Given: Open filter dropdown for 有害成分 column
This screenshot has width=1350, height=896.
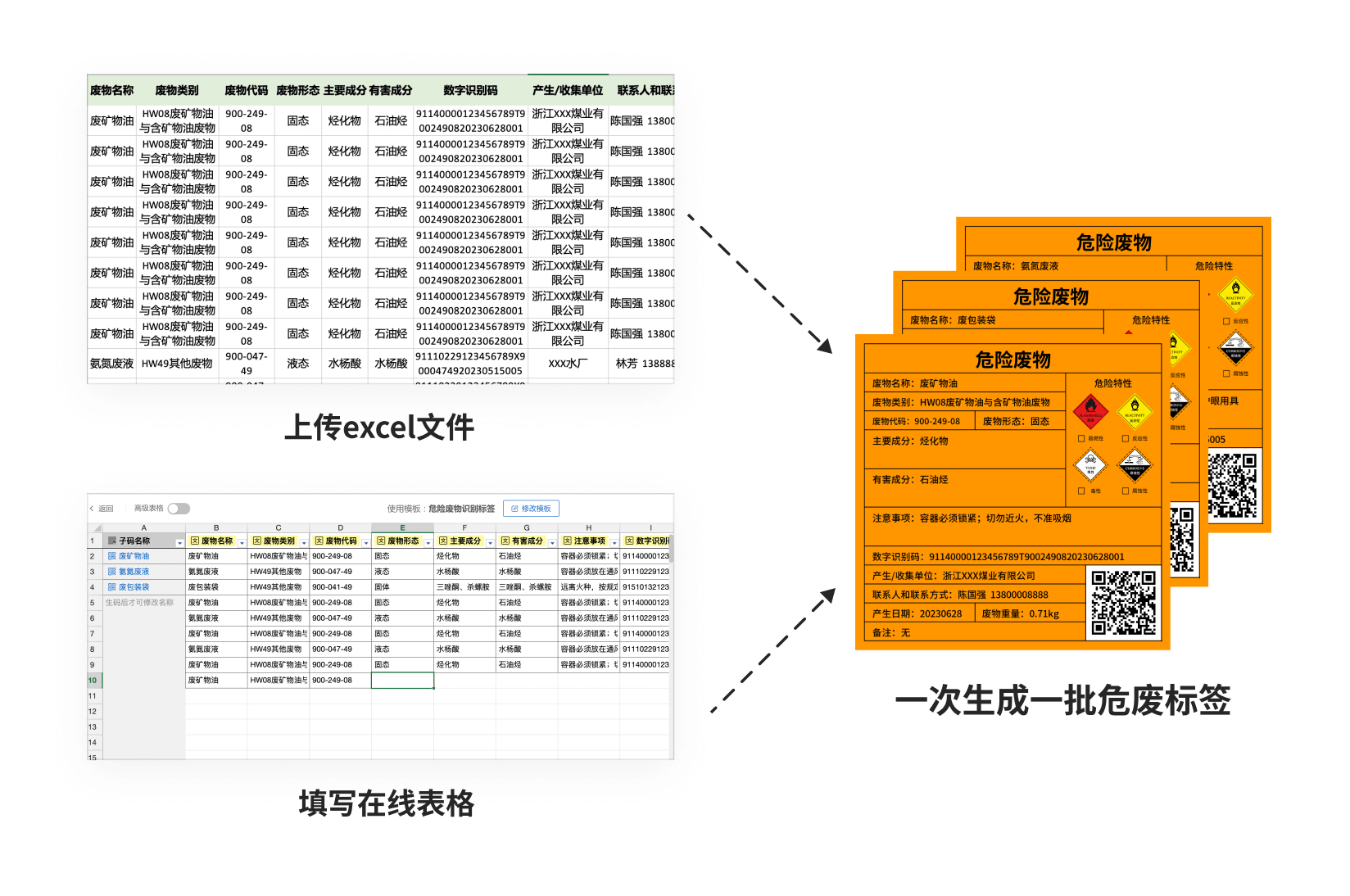Looking at the screenshot, I should (x=552, y=543).
